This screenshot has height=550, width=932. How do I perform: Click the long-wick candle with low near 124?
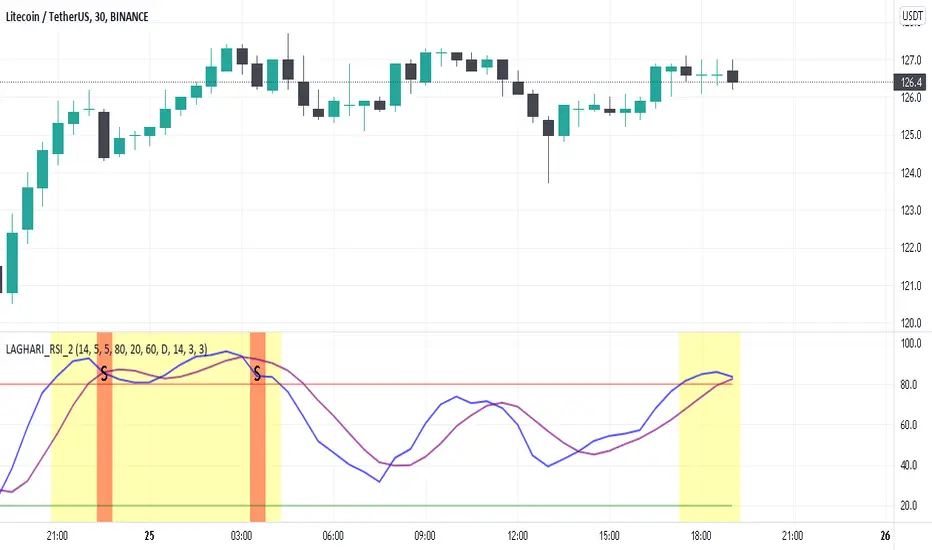tap(548, 128)
